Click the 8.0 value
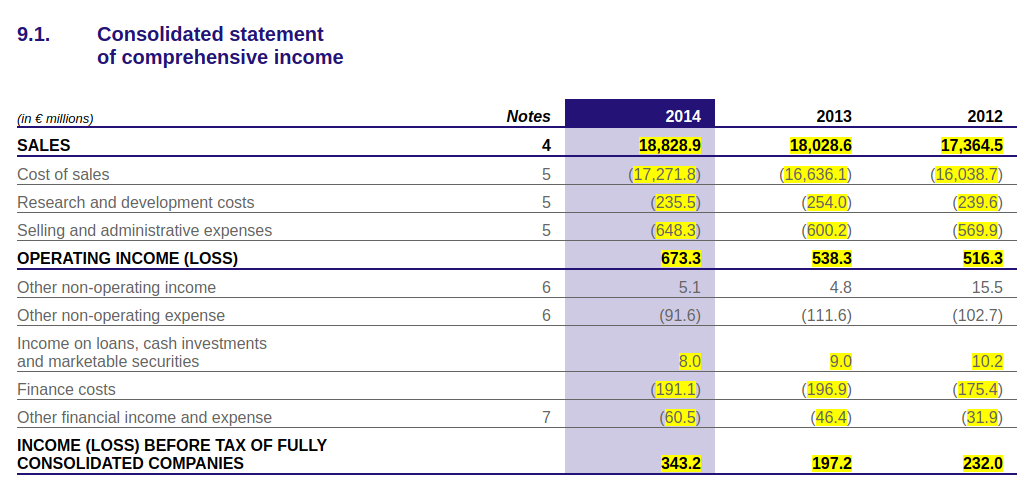Viewport: 1032px width, 490px height. point(690,362)
